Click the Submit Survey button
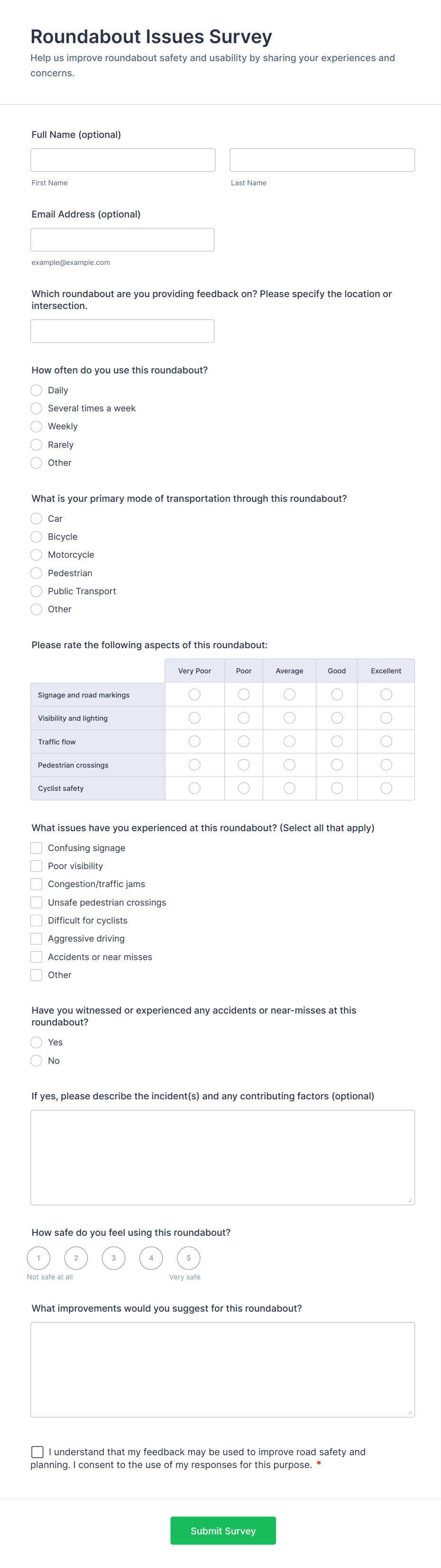 click(x=223, y=1530)
